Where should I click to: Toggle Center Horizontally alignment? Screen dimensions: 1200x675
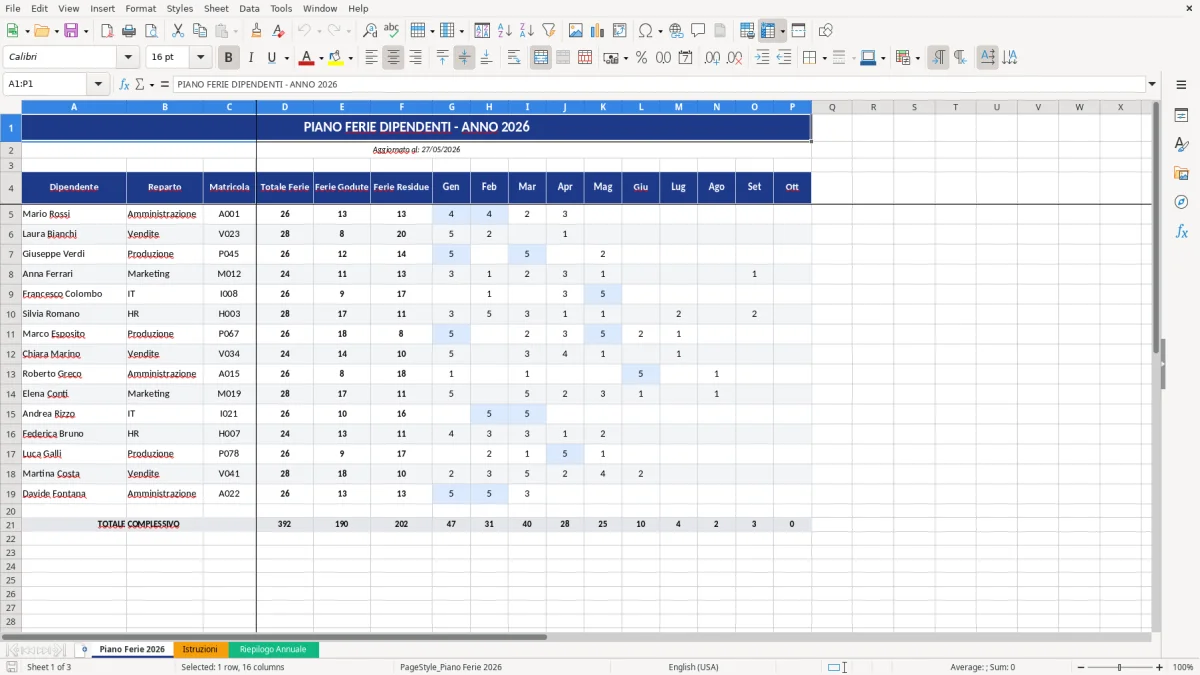click(393, 58)
